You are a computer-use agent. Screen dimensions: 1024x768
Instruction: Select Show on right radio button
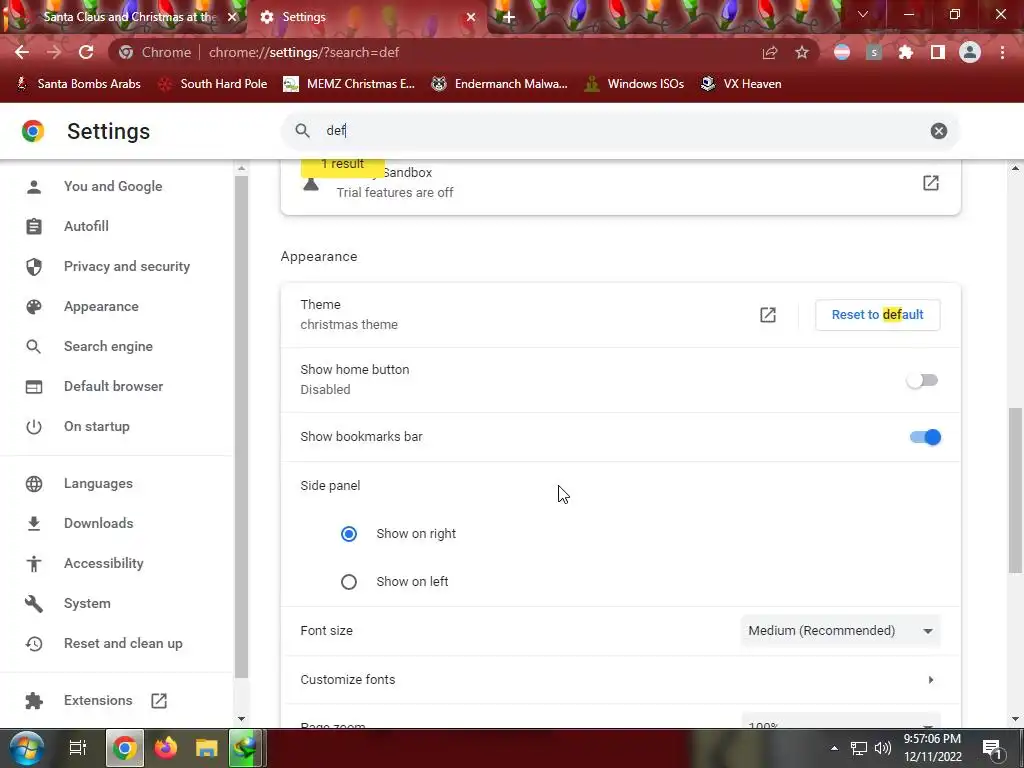(349, 534)
